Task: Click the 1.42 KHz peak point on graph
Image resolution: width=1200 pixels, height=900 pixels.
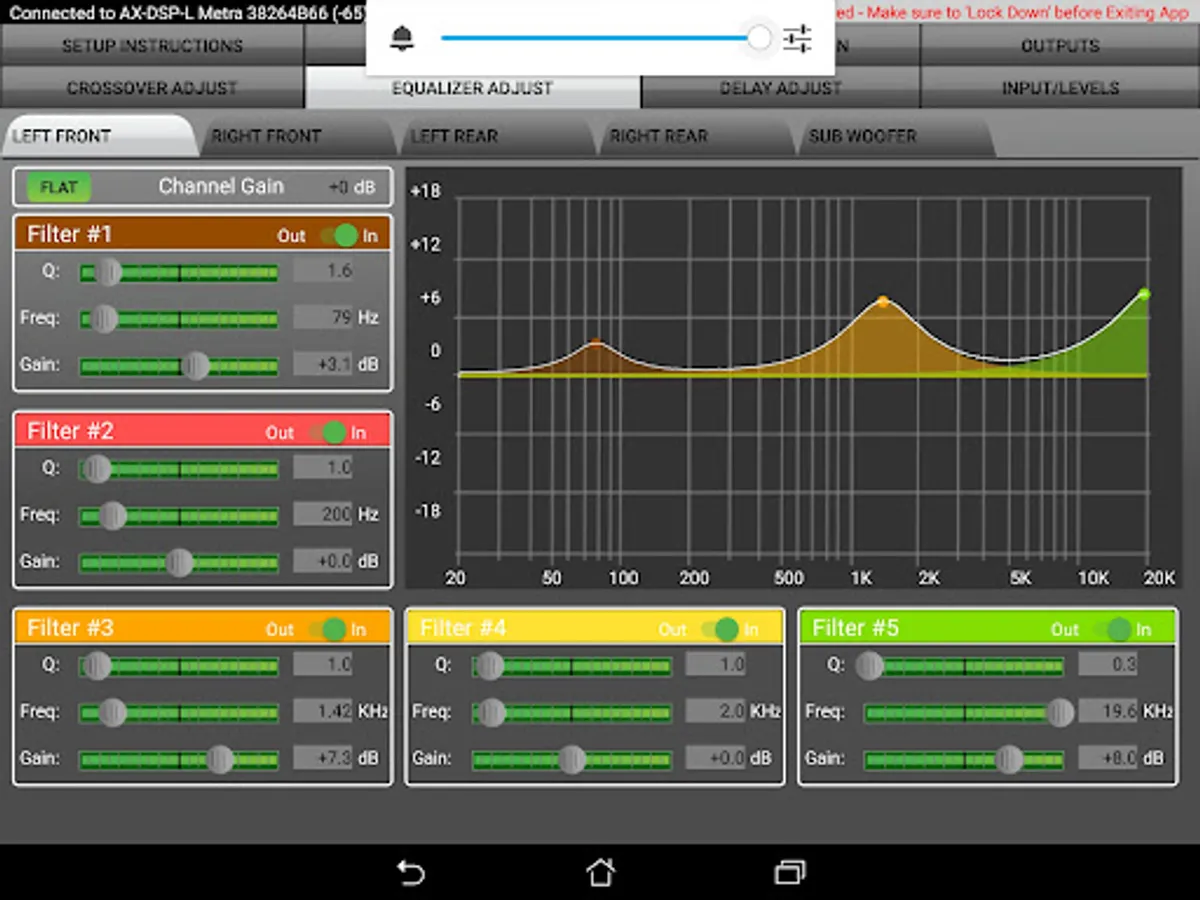Action: [x=883, y=300]
